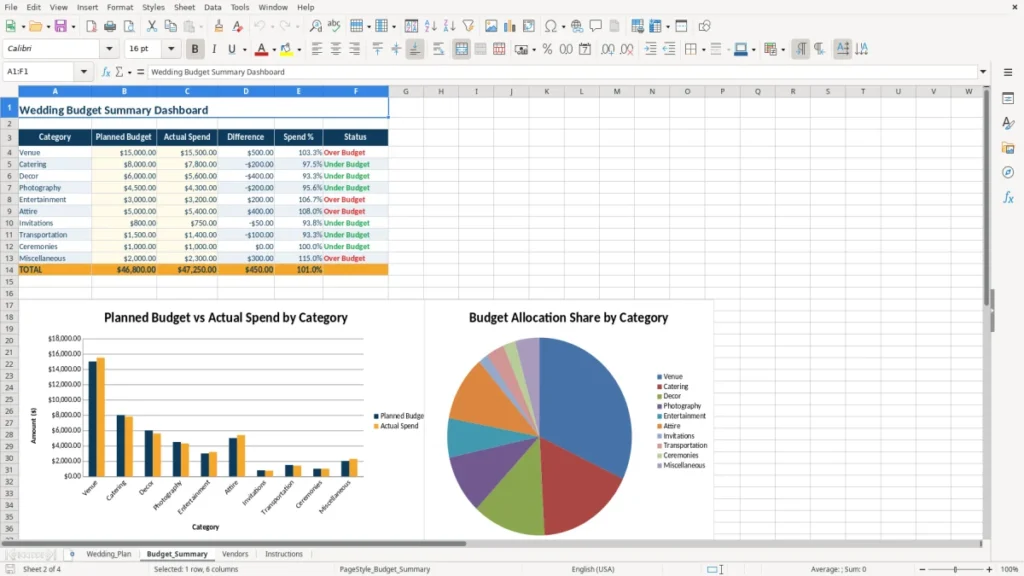Click zoom in plus button
This screenshot has width=1024, height=576.
989,569
